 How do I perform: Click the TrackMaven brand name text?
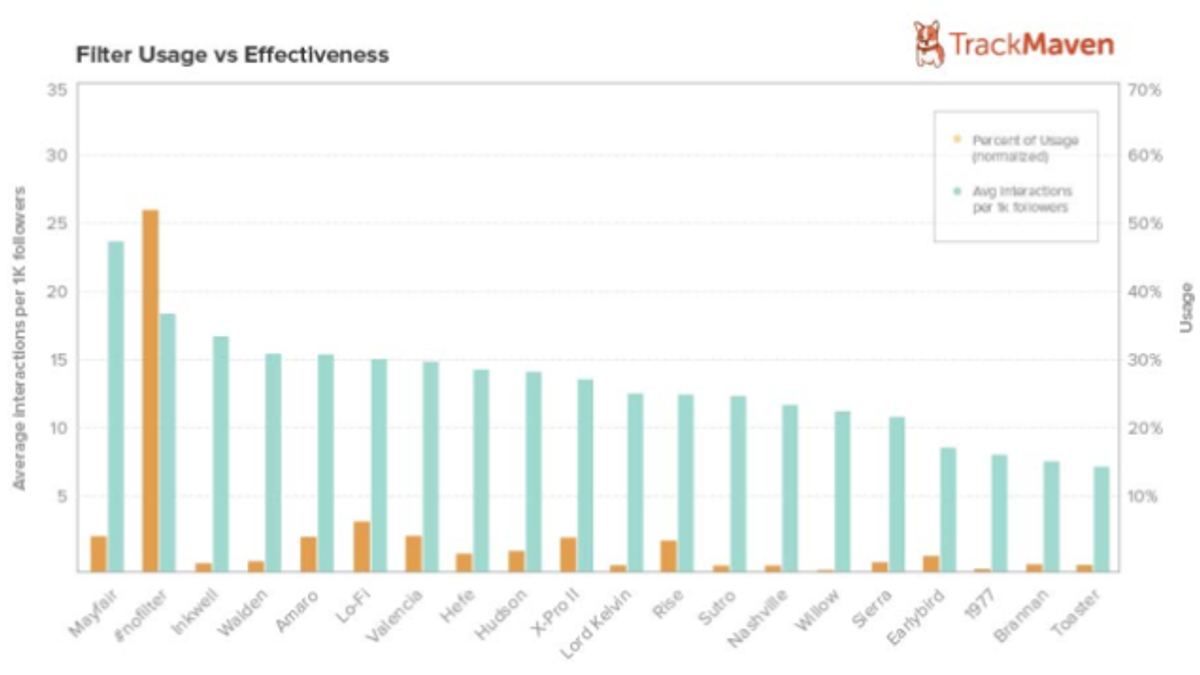(1030, 45)
